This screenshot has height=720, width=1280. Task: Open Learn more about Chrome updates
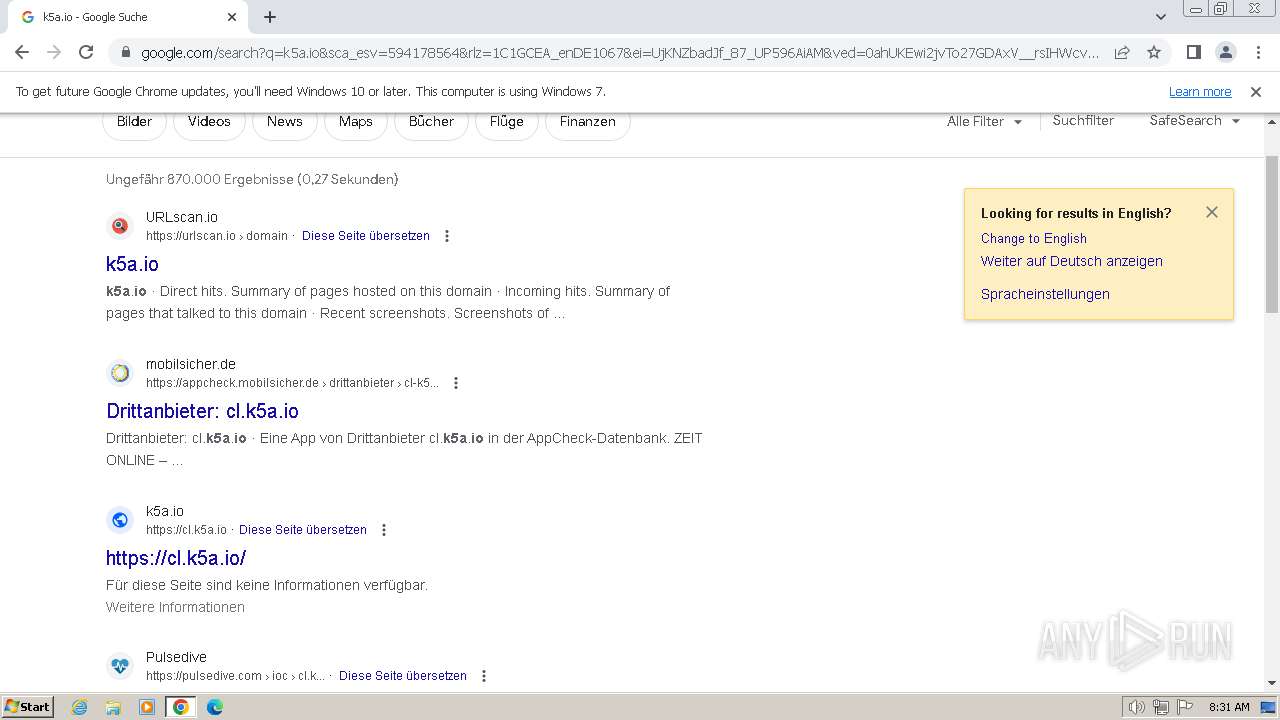(1200, 91)
